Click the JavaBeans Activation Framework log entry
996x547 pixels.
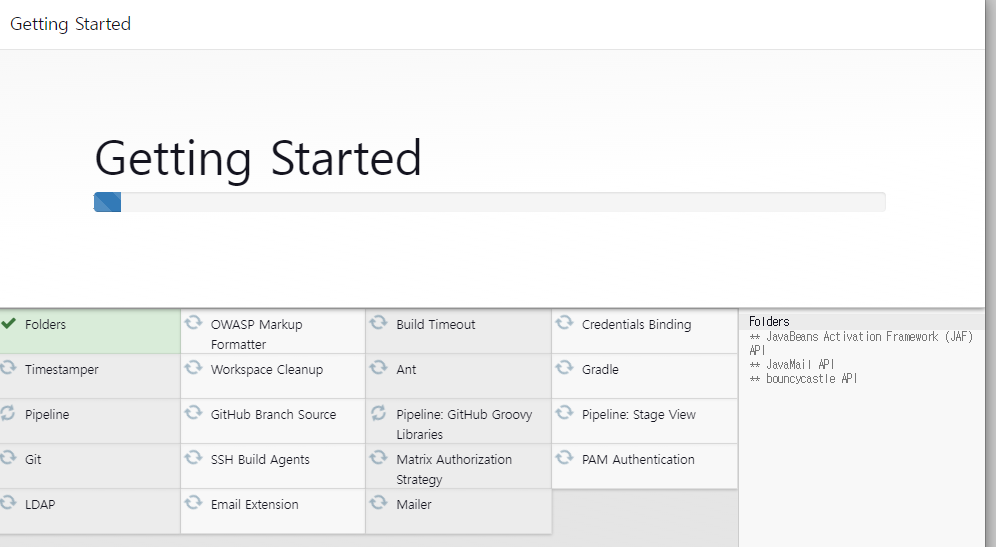point(861,343)
